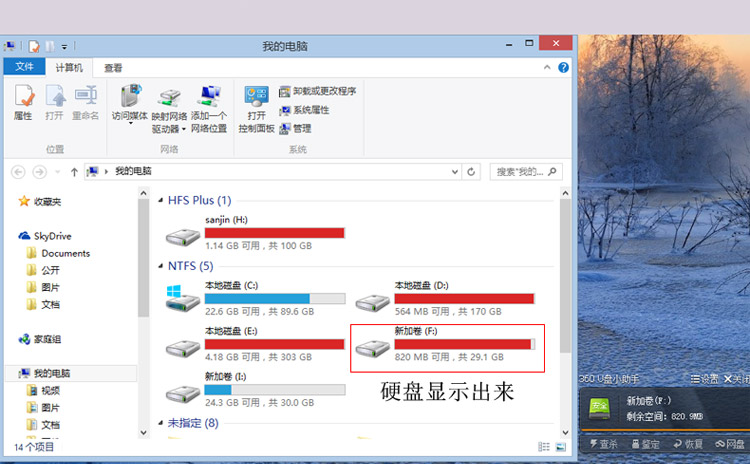This screenshot has height=464, width=750.
Task: Open the 文件 file menu tab
Action: tap(24, 66)
